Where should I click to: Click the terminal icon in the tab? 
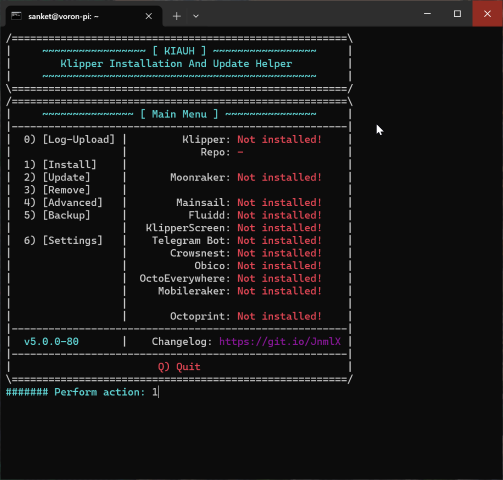(x=16, y=16)
